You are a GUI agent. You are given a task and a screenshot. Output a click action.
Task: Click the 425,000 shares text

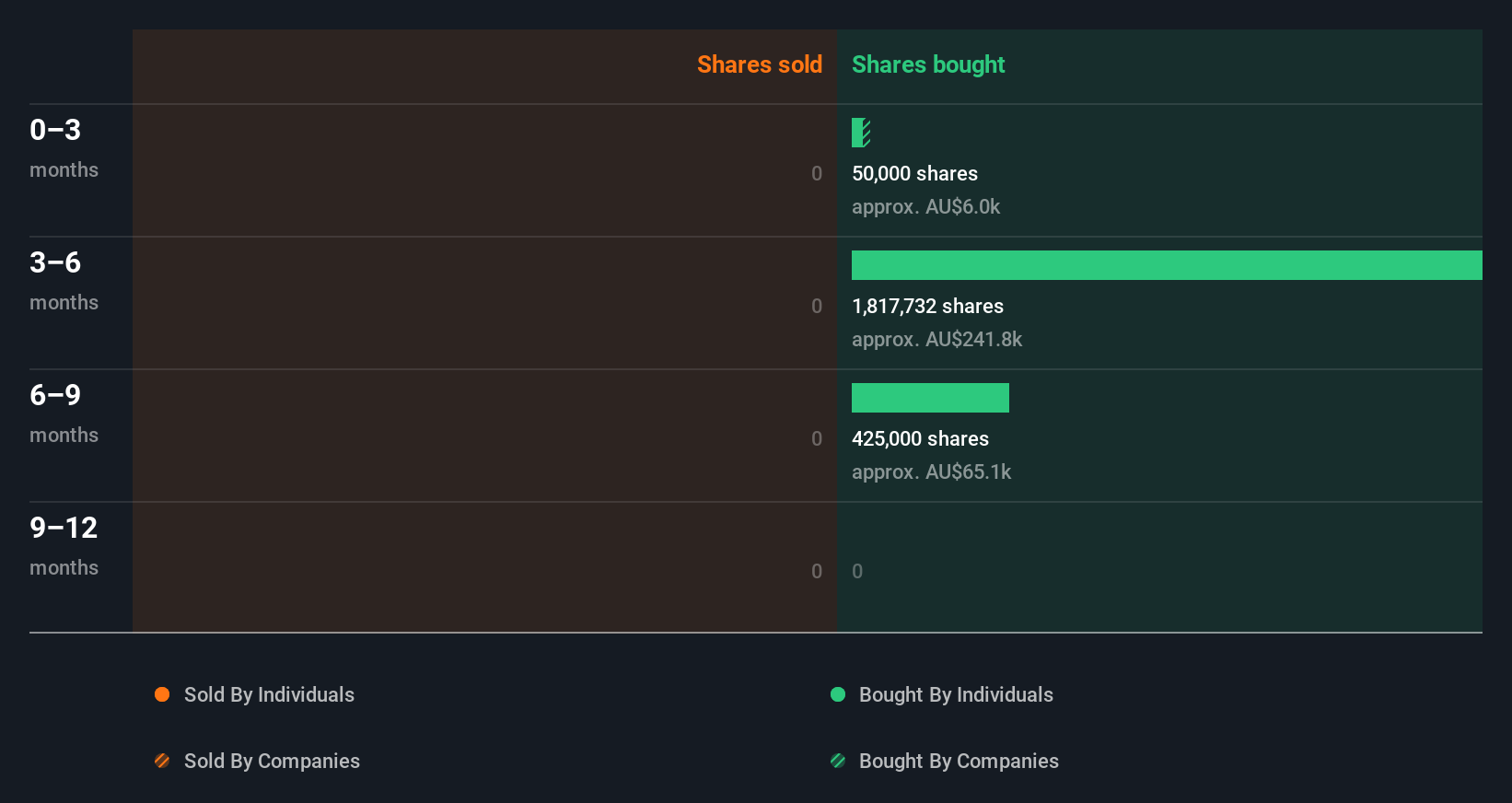(x=920, y=438)
